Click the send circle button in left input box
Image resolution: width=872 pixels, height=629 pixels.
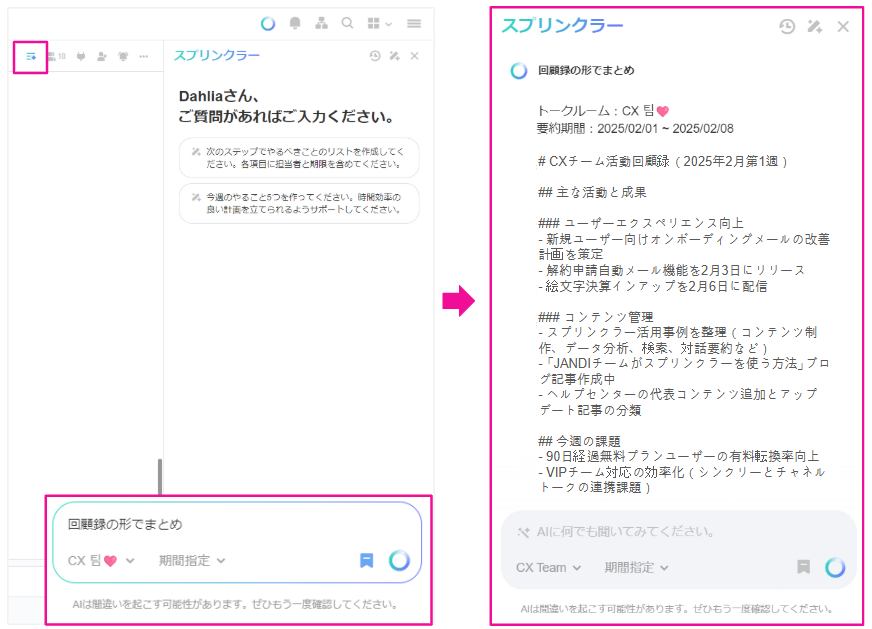[399, 561]
